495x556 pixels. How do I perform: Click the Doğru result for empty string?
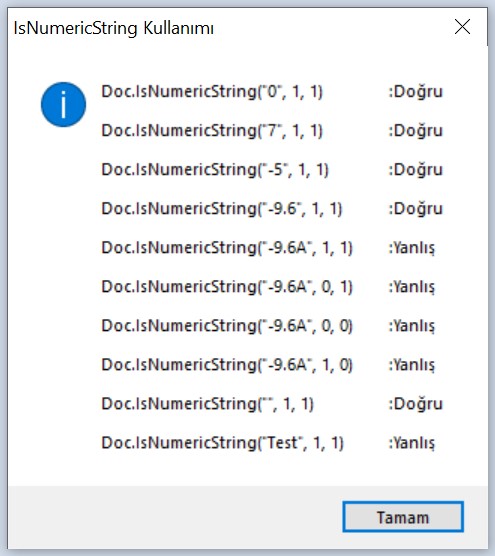pyautogui.click(x=416, y=404)
